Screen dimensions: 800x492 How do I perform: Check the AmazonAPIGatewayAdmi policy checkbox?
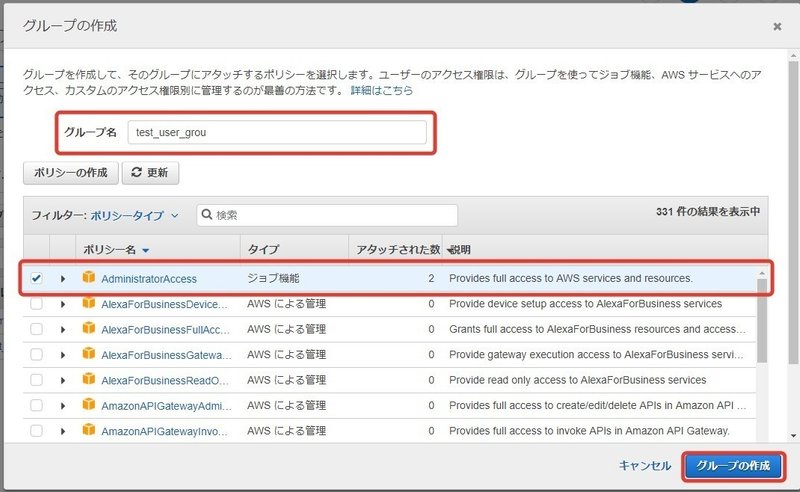point(36,405)
